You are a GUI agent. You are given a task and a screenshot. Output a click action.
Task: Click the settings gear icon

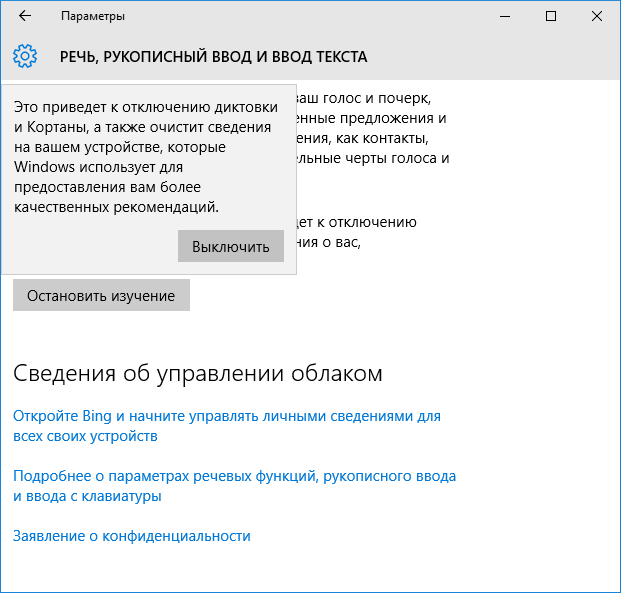tap(25, 56)
